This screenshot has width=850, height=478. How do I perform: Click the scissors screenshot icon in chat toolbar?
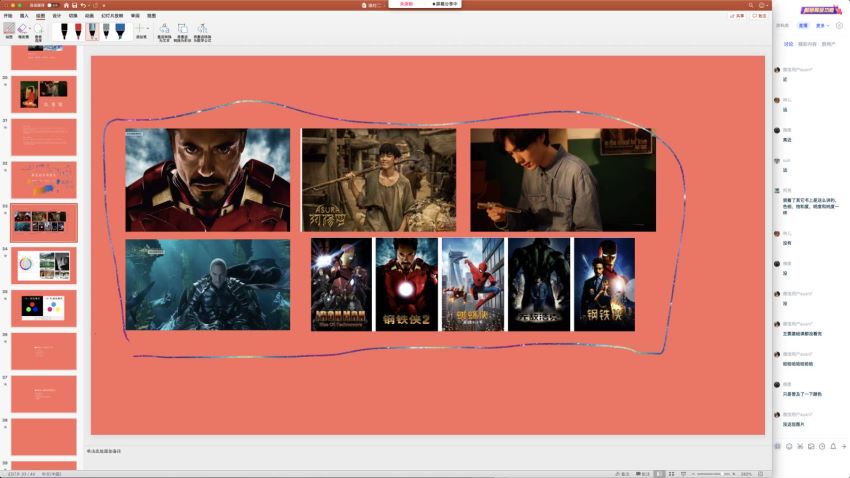pyautogui.click(x=800, y=447)
